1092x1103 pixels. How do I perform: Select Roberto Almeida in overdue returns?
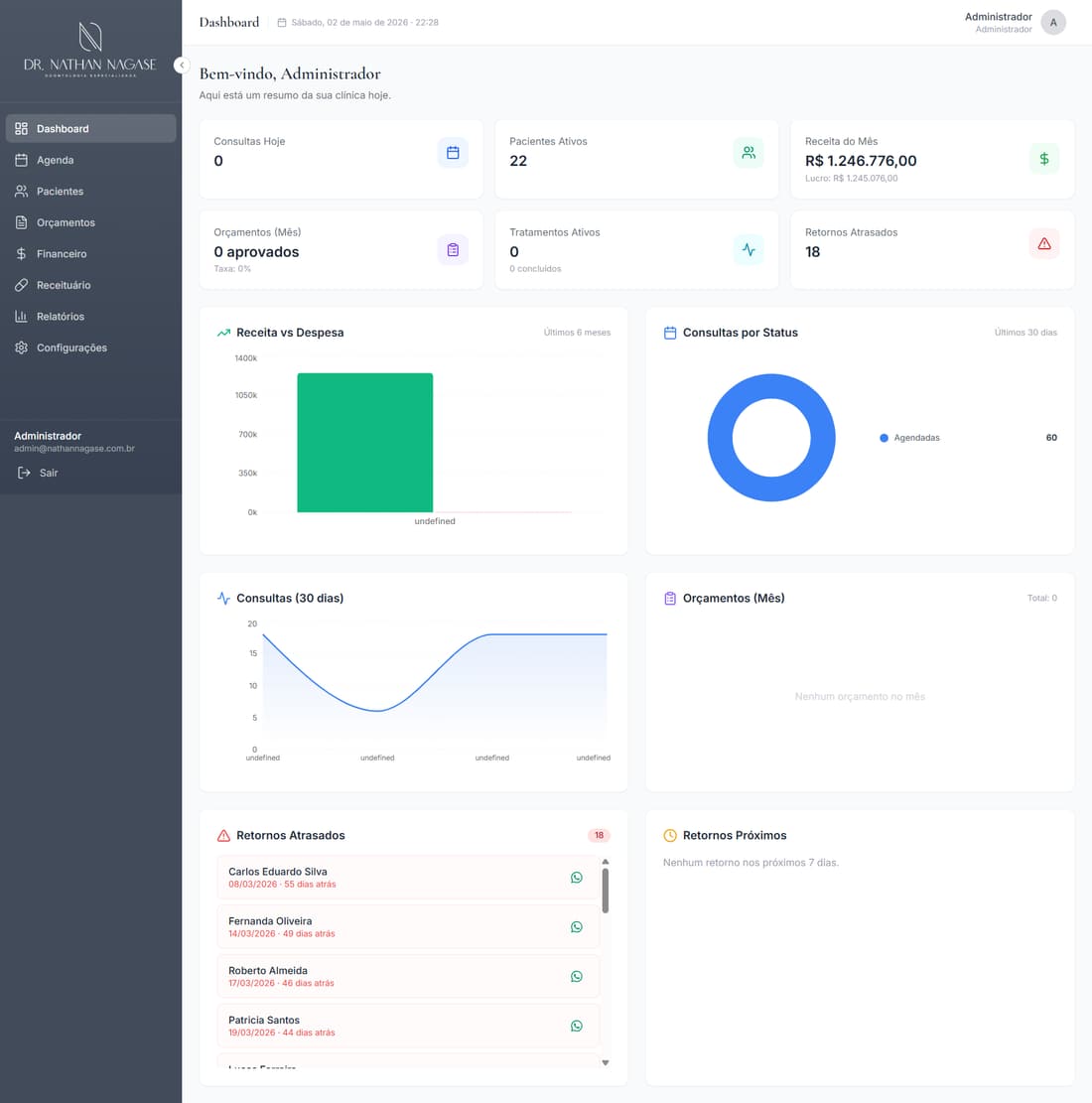(408, 976)
